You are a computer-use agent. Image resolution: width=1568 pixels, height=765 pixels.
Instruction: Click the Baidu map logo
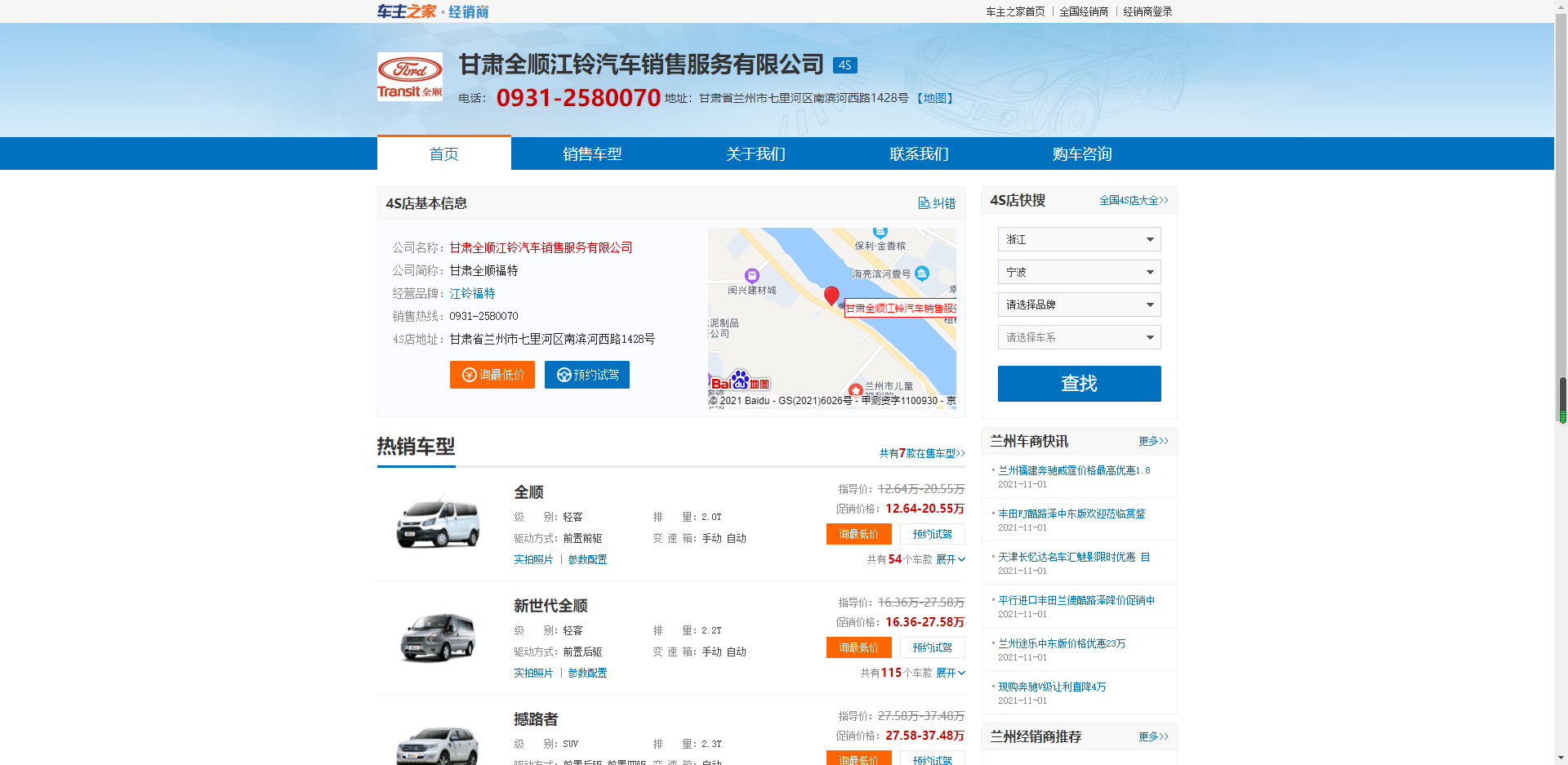pyautogui.click(x=740, y=382)
